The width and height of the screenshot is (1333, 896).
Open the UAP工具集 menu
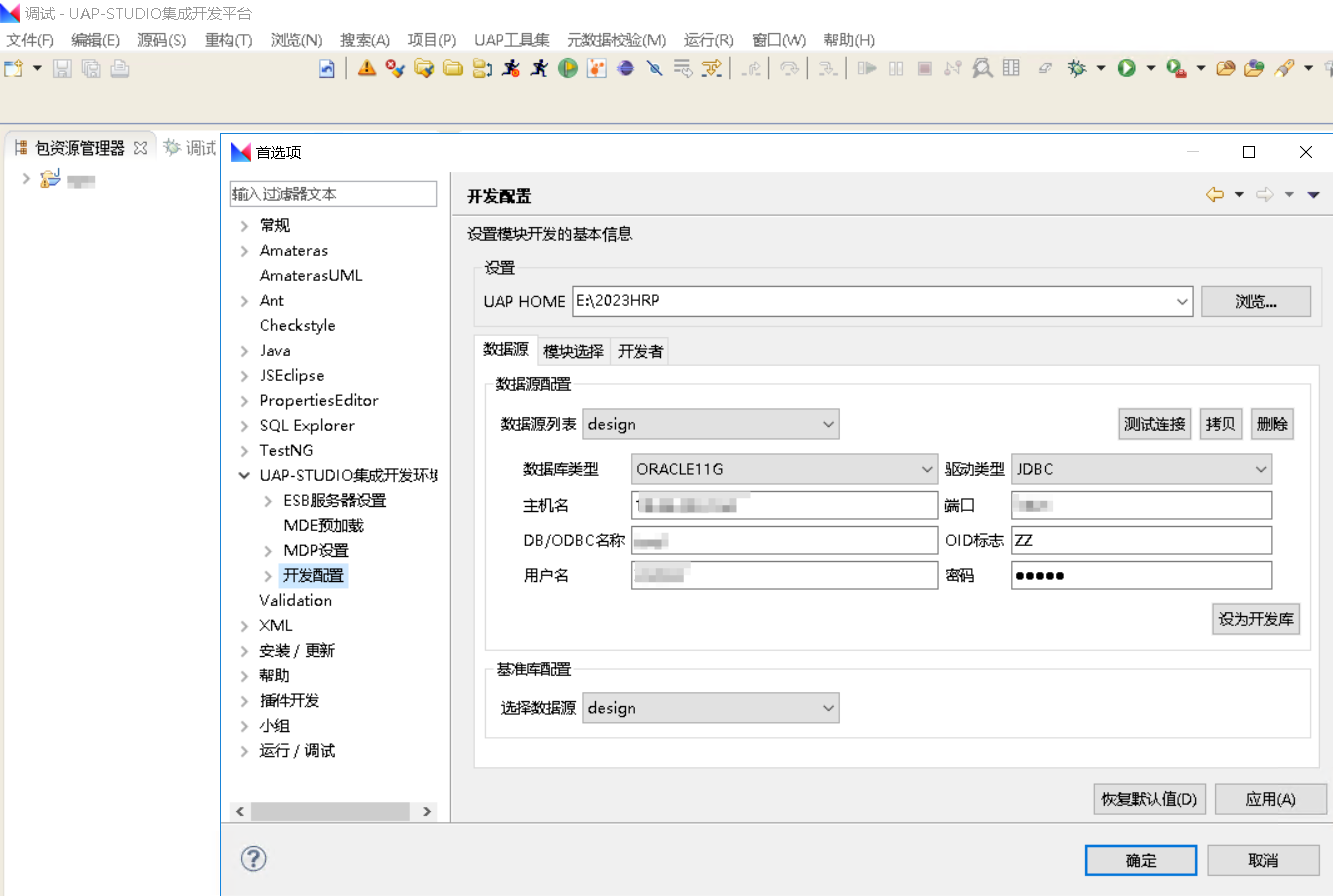click(512, 40)
